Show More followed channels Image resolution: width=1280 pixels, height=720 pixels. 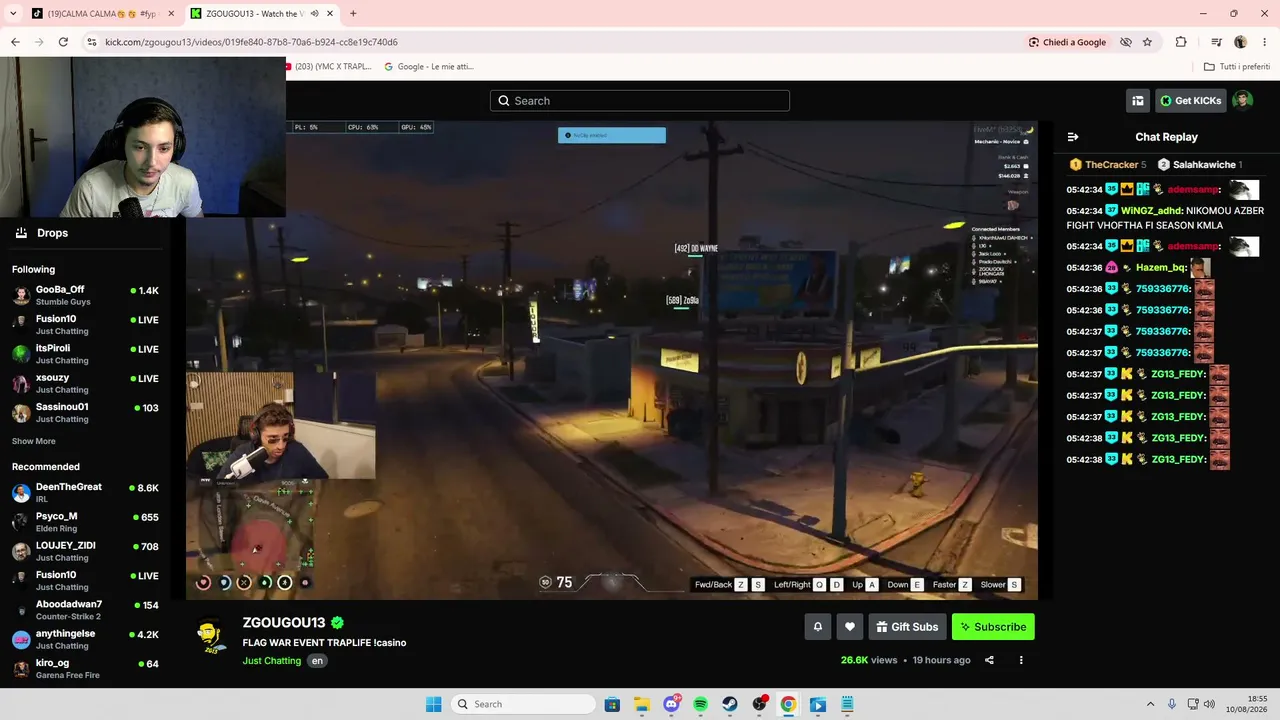pos(34,441)
